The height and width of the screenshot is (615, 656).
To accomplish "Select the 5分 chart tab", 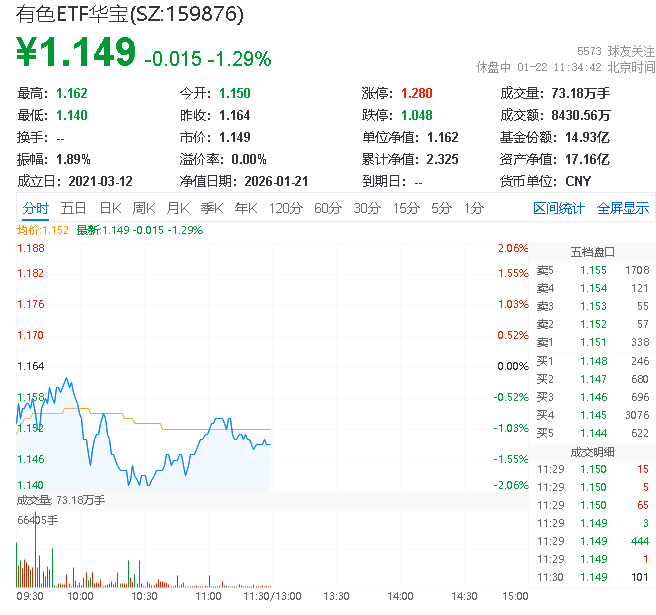I will point(441,208).
